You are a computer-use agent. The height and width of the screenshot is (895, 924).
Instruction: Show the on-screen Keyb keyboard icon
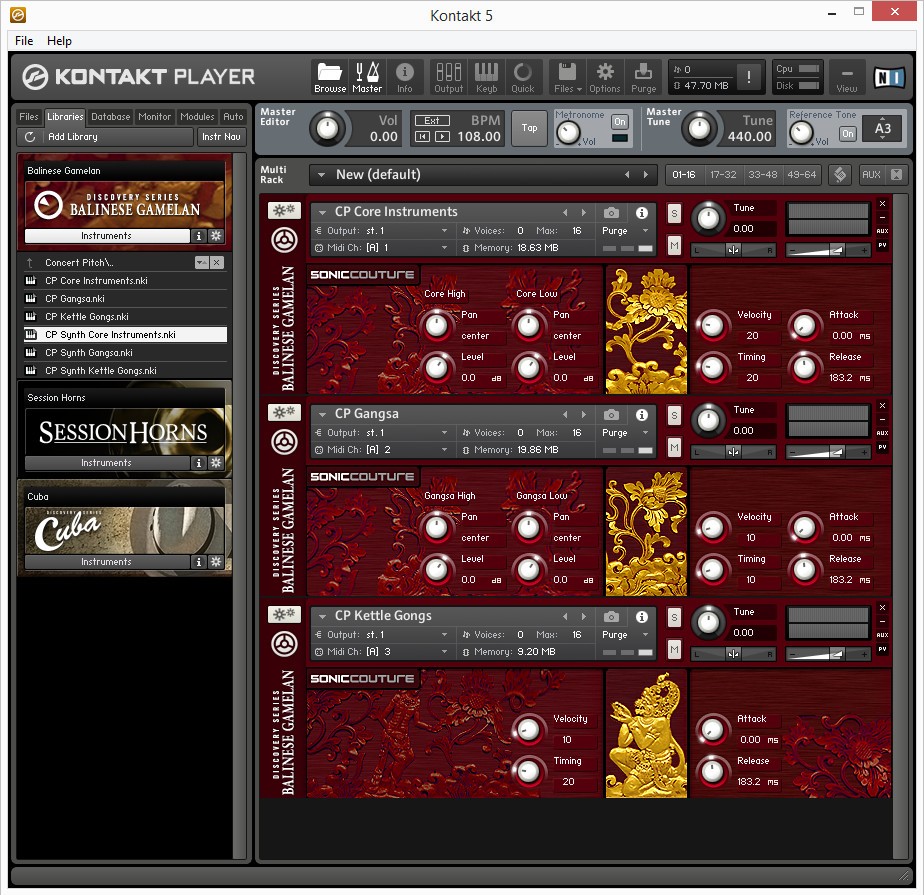pyautogui.click(x=486, y=77)
